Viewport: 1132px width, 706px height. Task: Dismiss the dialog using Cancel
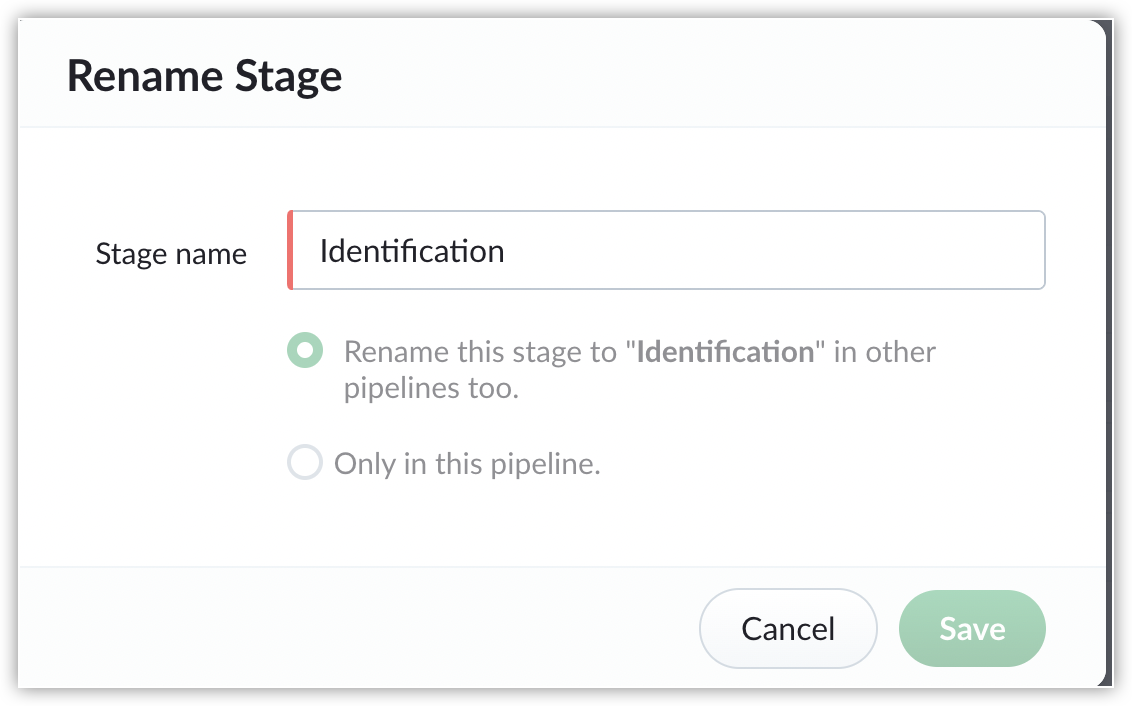click(788, 628)
